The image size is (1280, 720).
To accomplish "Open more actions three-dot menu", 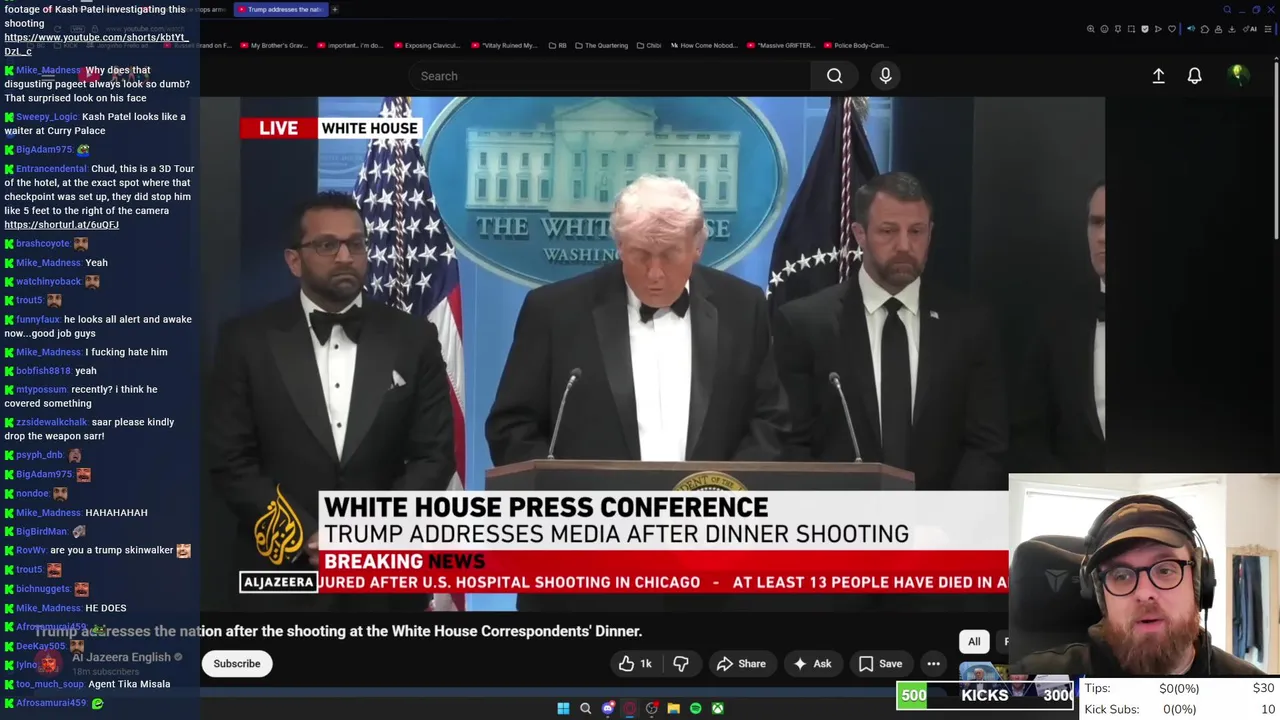I will (933, 664).
